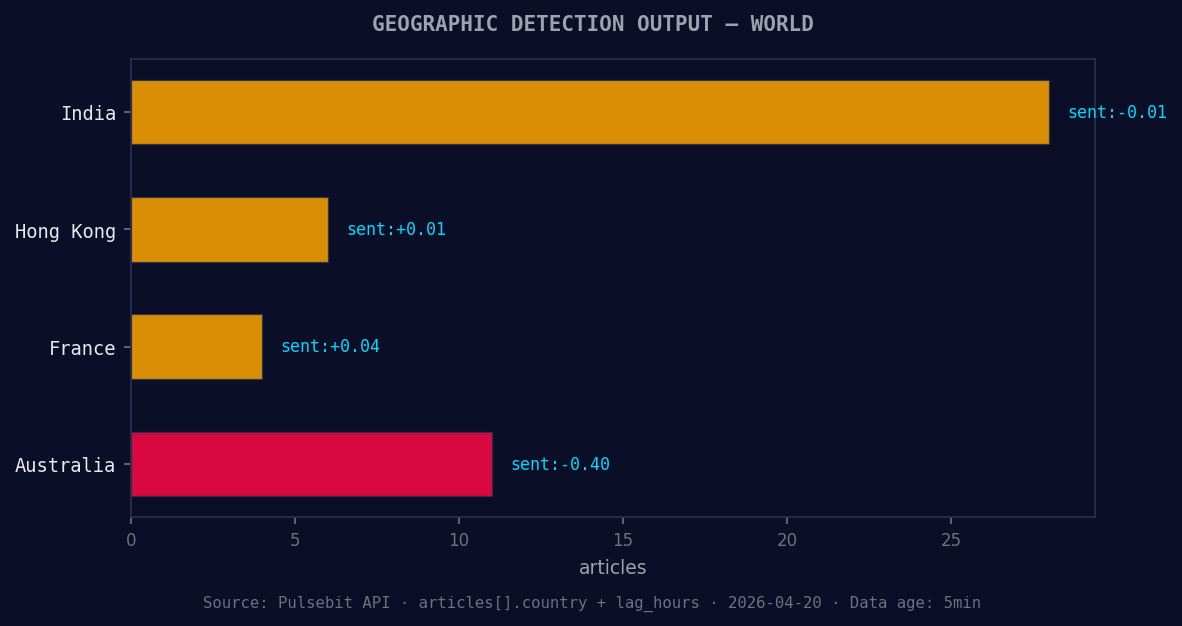Click the sent:+0.01 annotation for Hong Kong
This screenshot has width=1182, height=626.
395,229
